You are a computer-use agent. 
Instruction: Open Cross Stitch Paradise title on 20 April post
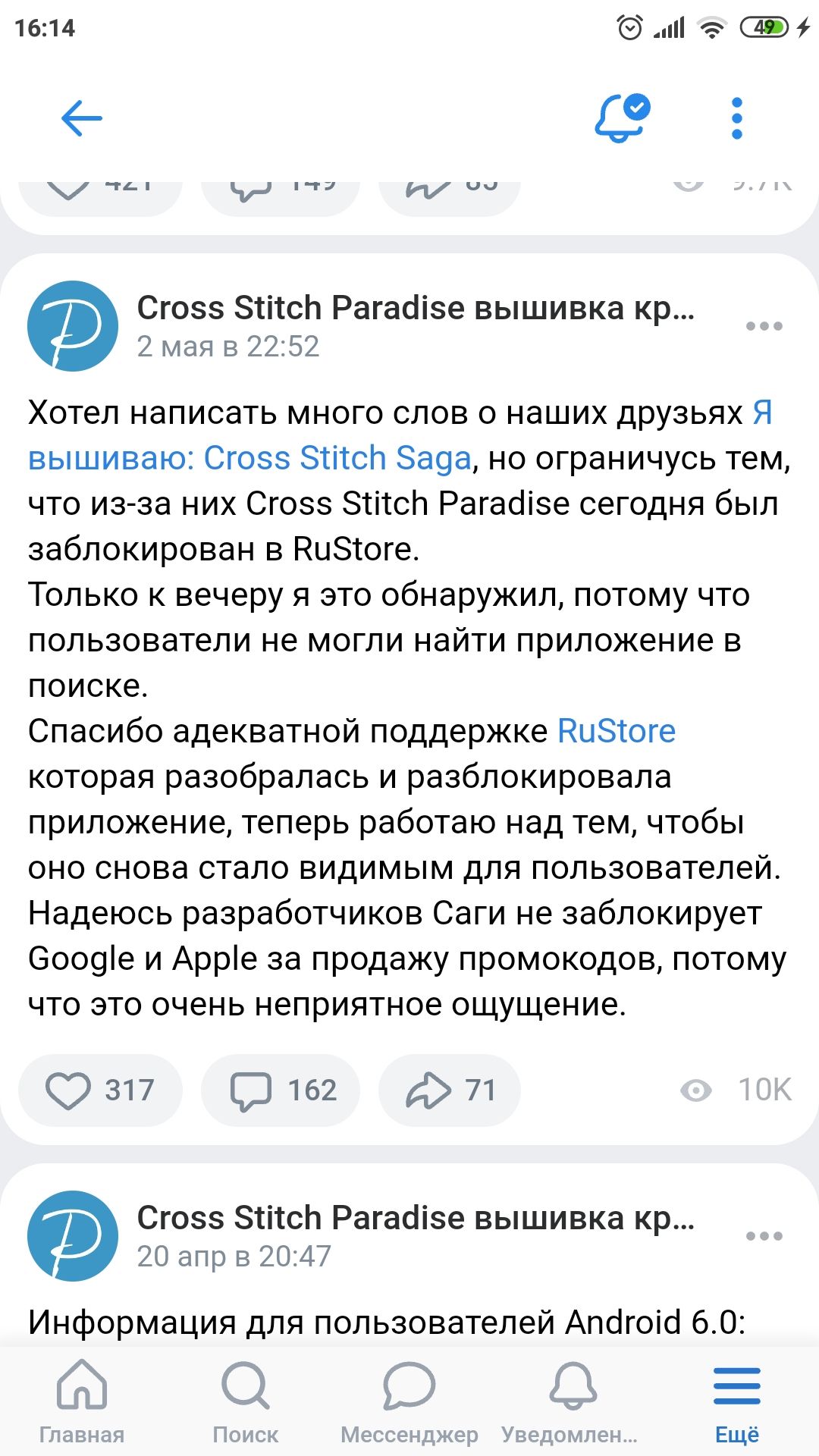pos(416,1218)
